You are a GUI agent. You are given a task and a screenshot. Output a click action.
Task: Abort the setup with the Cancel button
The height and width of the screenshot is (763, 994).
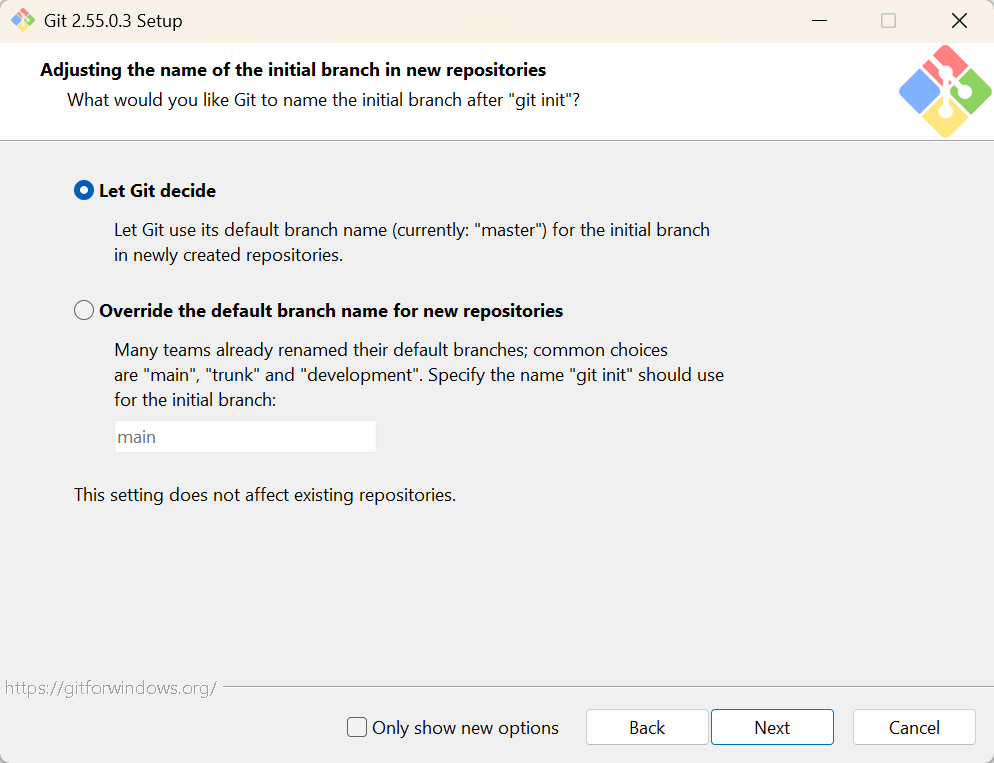point(914,727)
